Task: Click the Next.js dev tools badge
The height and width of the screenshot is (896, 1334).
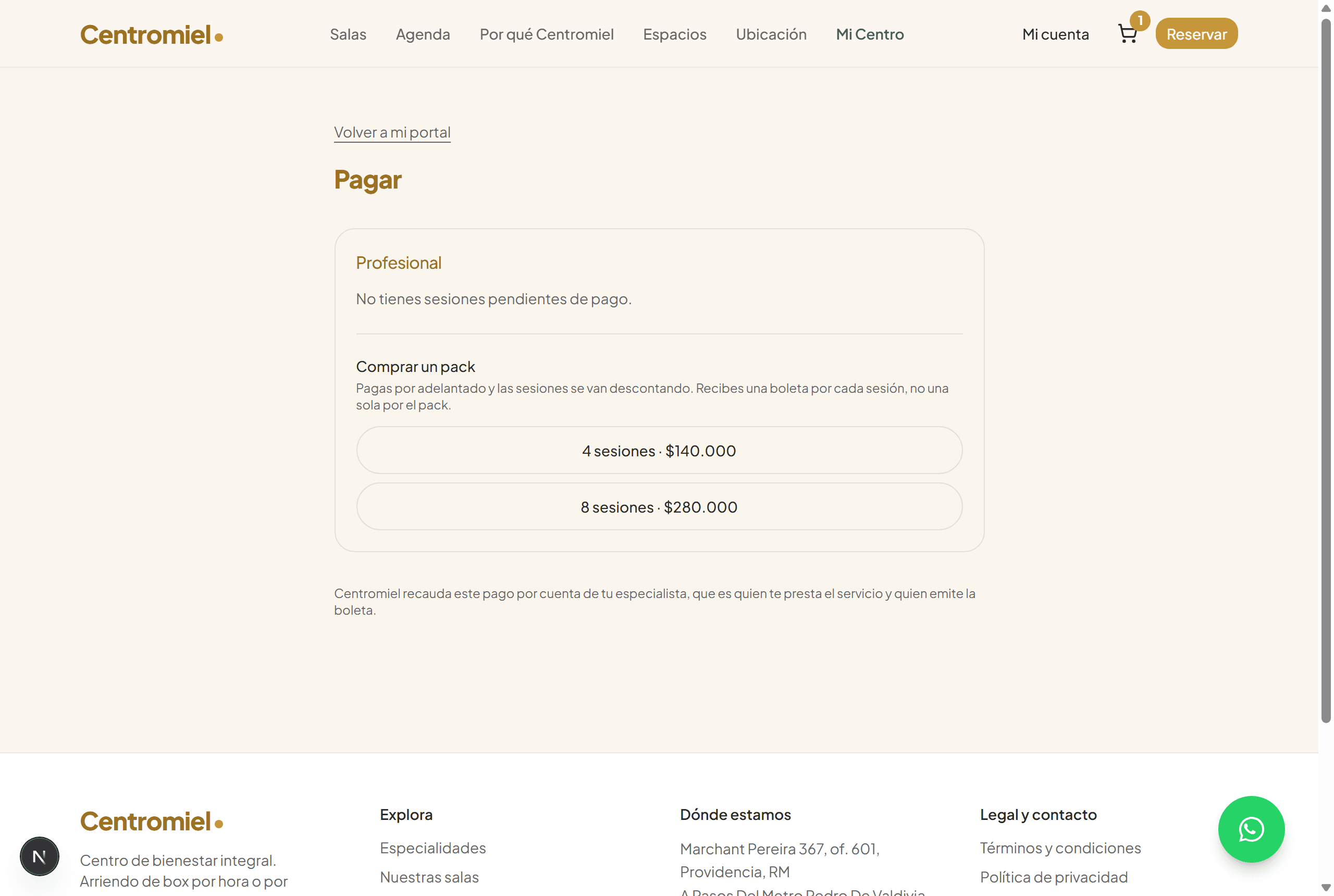Action: point(40,856)
